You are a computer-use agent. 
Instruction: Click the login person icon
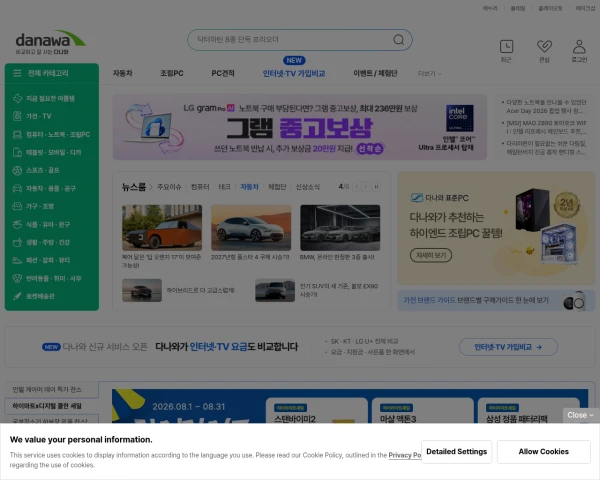(579, 47)
